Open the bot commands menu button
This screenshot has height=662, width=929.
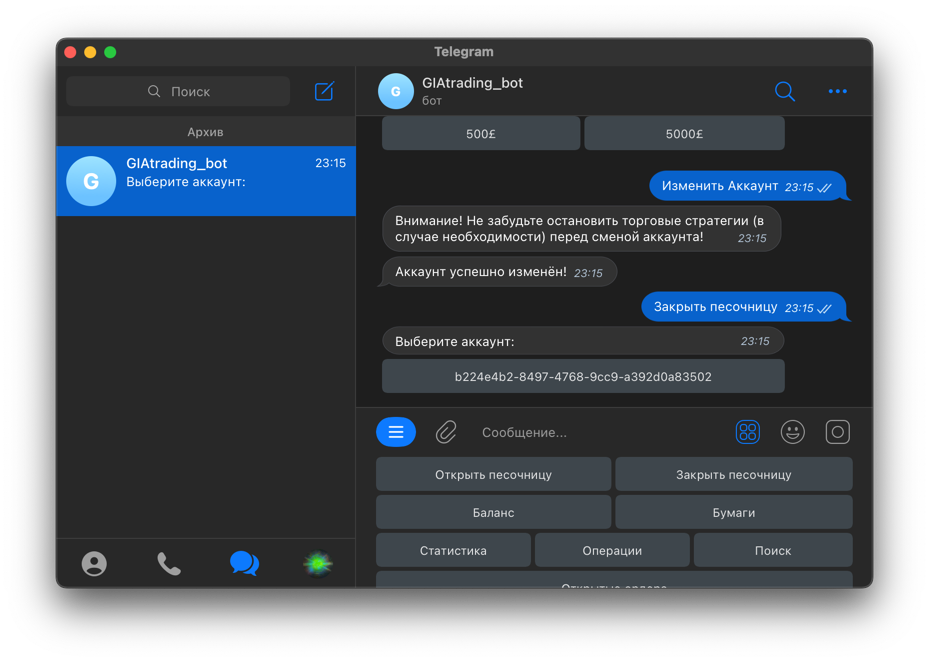396,432
